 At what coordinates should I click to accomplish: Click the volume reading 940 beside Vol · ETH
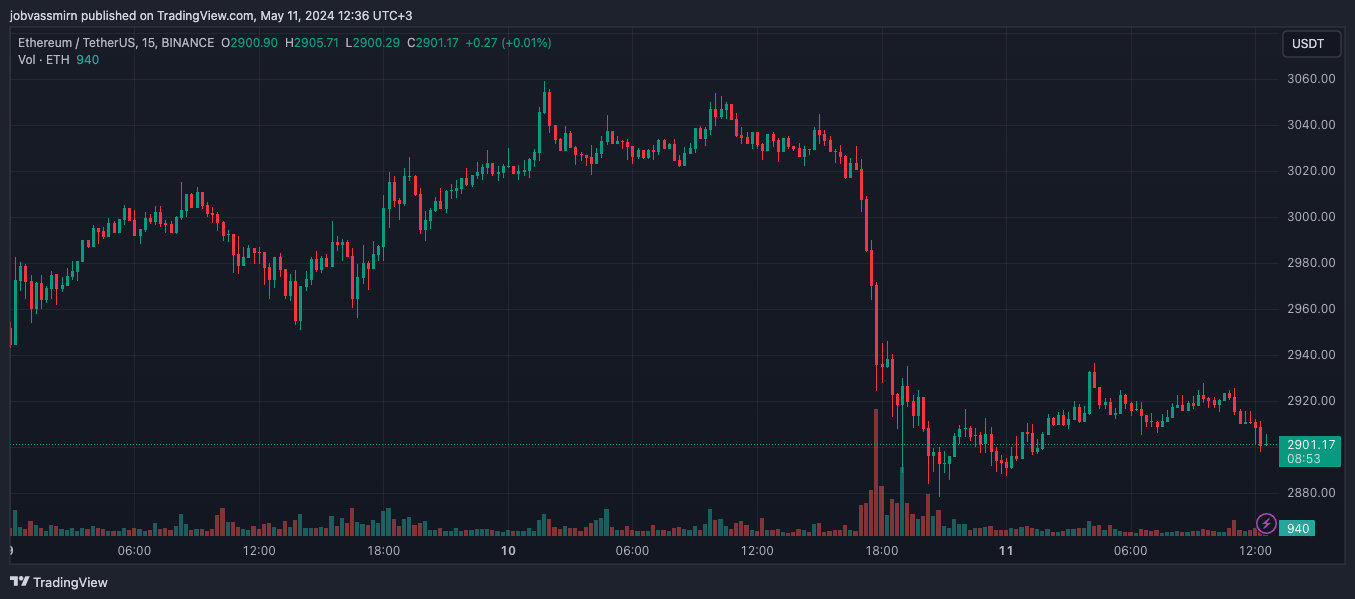click(x=88, y=60)
